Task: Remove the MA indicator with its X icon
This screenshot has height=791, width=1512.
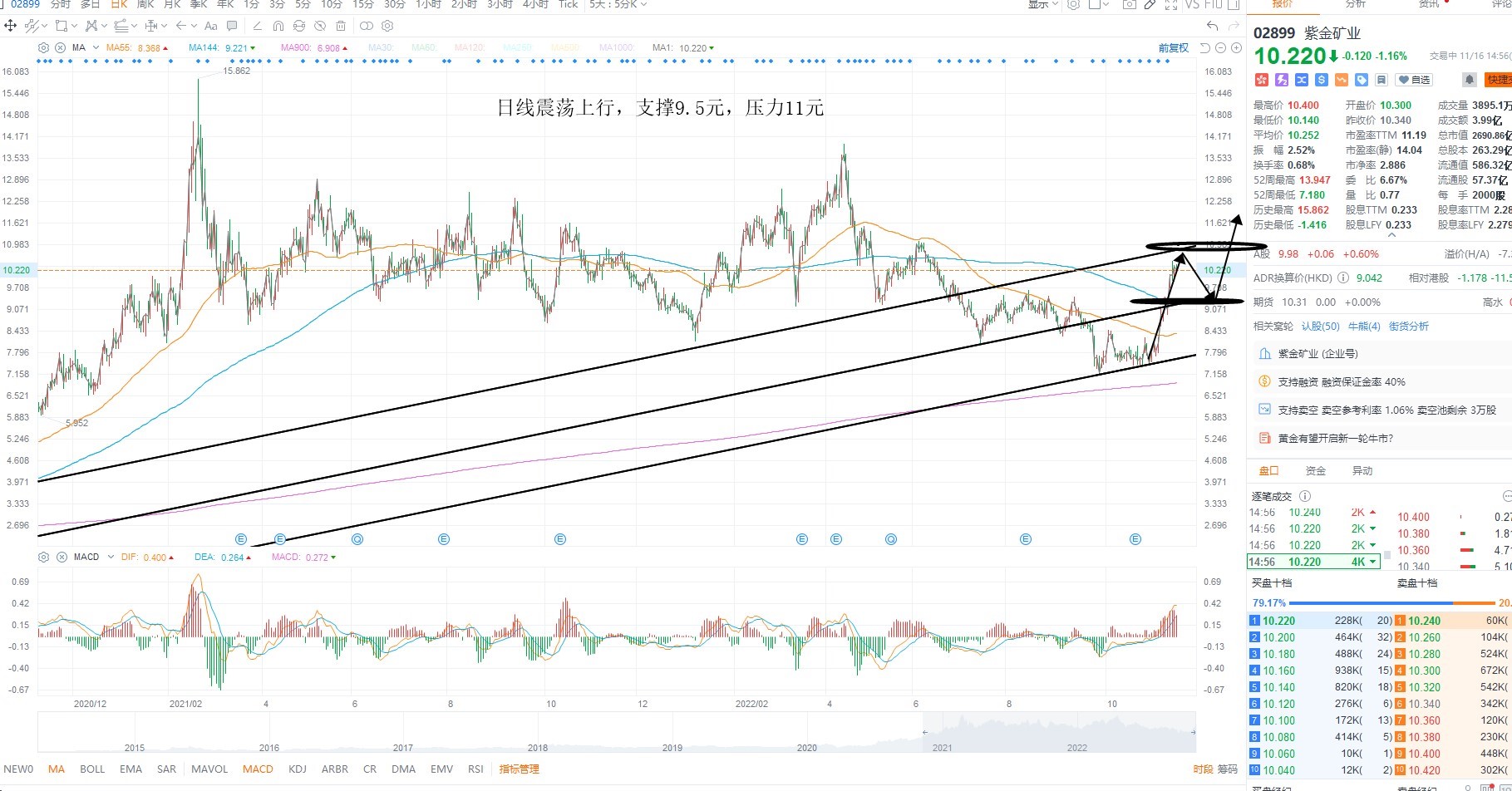Action: click(60, 47)
